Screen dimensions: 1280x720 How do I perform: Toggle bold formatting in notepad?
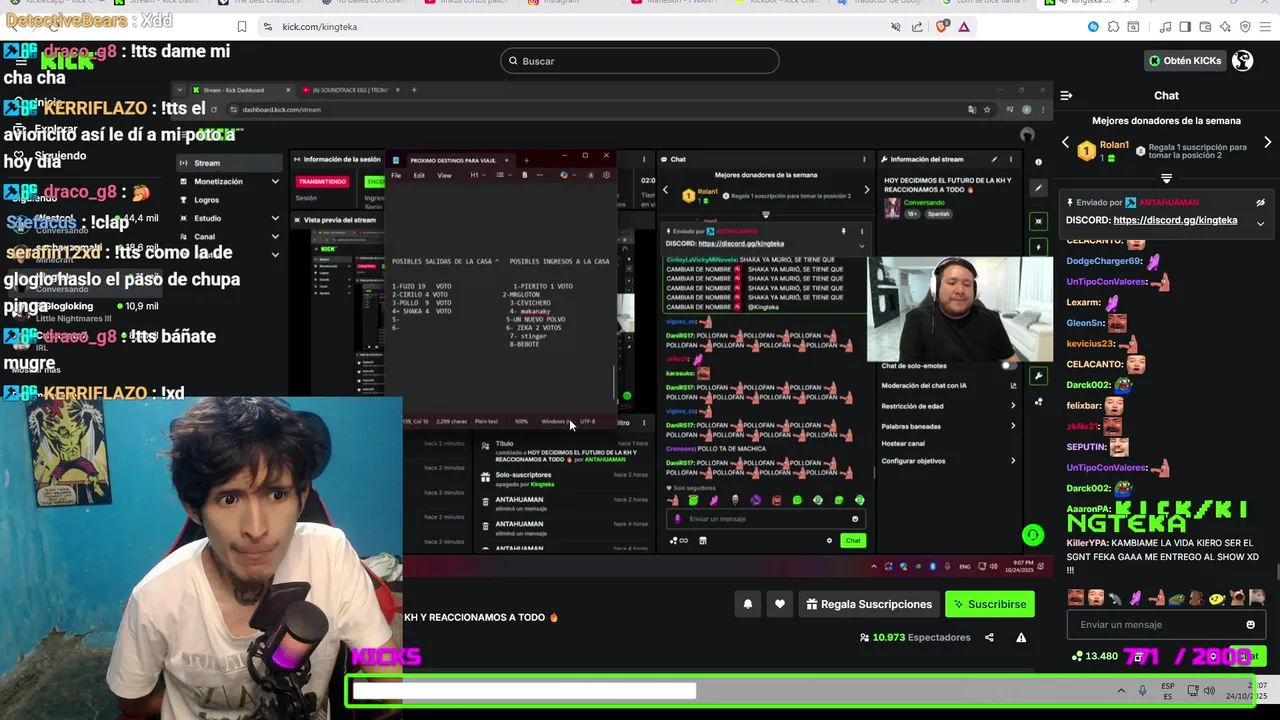tap(524, 175)
